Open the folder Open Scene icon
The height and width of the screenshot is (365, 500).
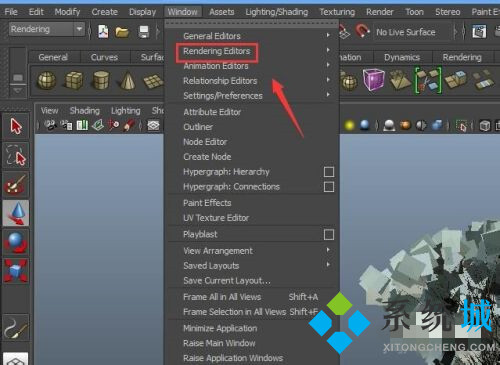click(122, 32)
